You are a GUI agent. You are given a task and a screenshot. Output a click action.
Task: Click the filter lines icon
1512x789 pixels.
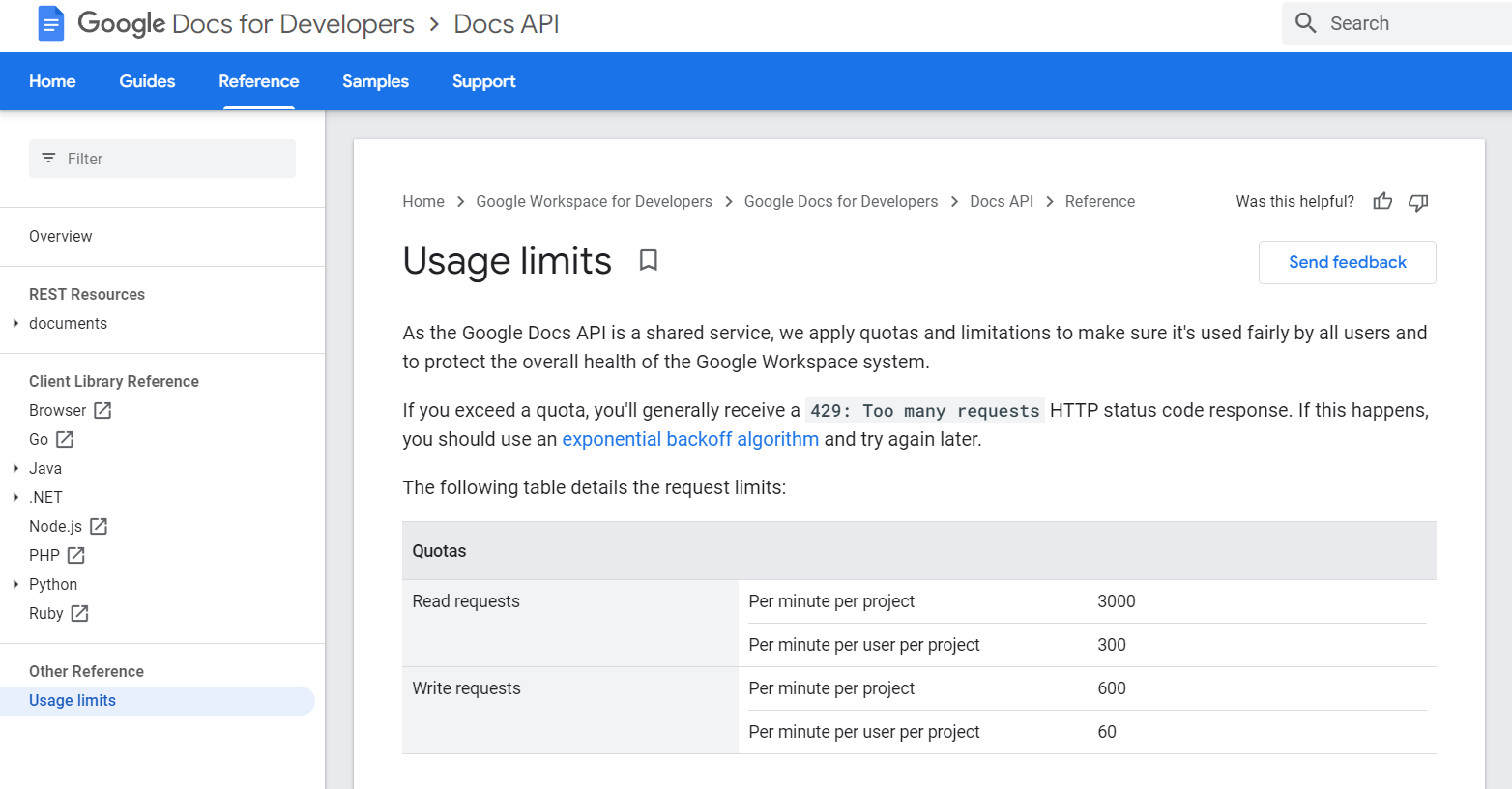point(48,158)
